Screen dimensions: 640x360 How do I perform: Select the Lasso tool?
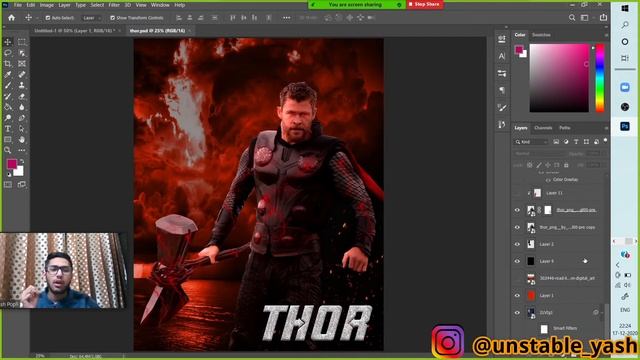[8, 53]
